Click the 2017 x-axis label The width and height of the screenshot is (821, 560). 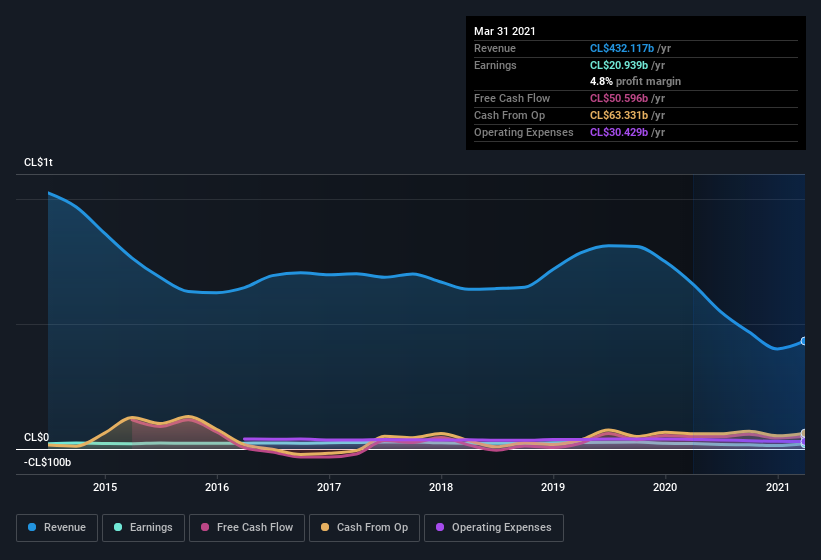pyautogui.click(x=329, y=487)
